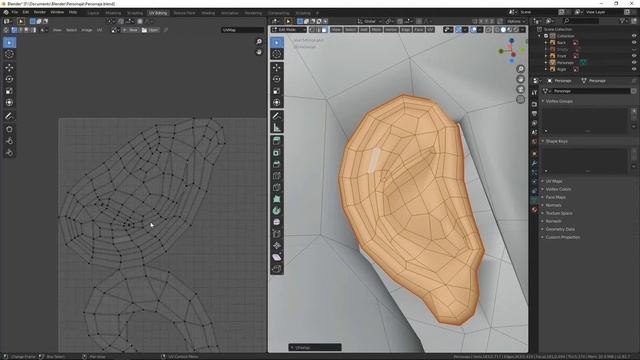The width and height of the screenshot is (640, 360).
Task: Click the viewport zoom icon in 3D view
Action: click(x=520, y=69)
